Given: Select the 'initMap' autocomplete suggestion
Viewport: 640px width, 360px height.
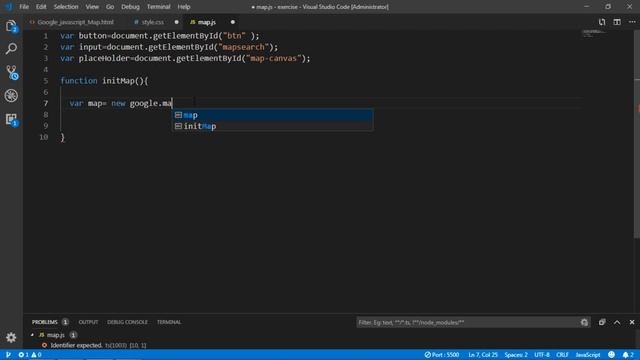Looking at the screenshot, I should 272,126.
